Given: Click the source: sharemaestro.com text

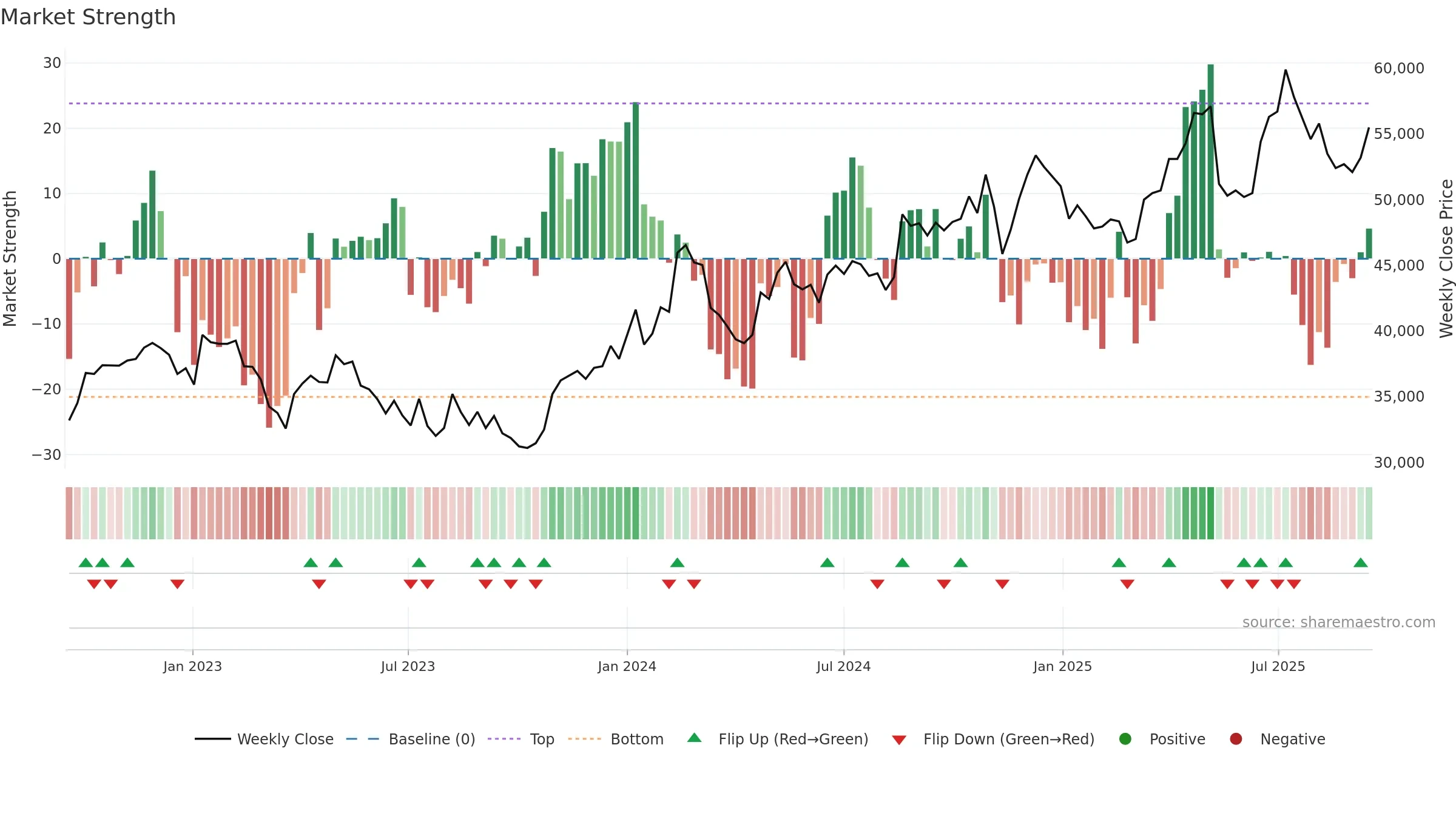Looking at the screenshot, I should [1338, 622].
